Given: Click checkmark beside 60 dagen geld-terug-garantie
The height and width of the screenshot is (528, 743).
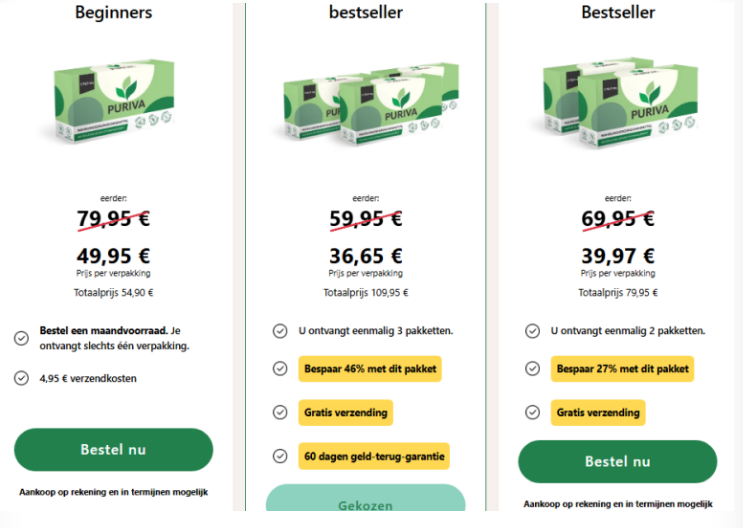Looking at the screenshot, I should pos(280,456).
